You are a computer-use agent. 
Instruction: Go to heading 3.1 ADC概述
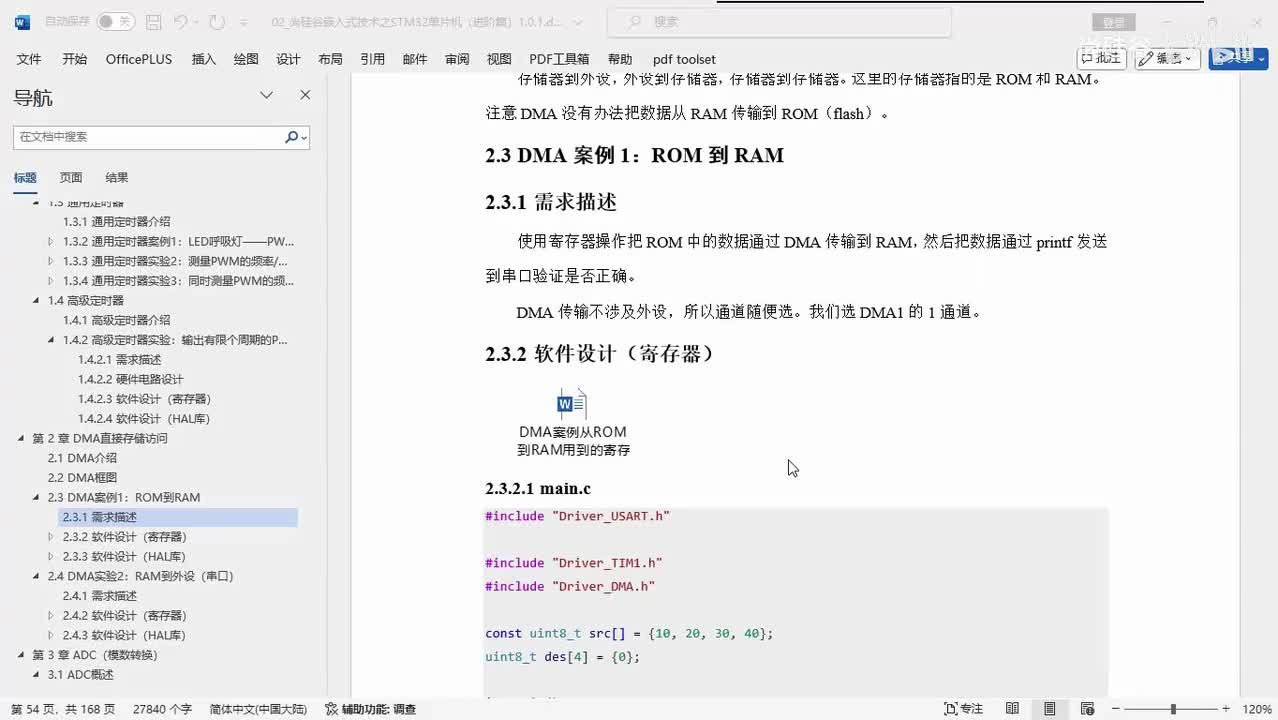(x=81, y=675)
